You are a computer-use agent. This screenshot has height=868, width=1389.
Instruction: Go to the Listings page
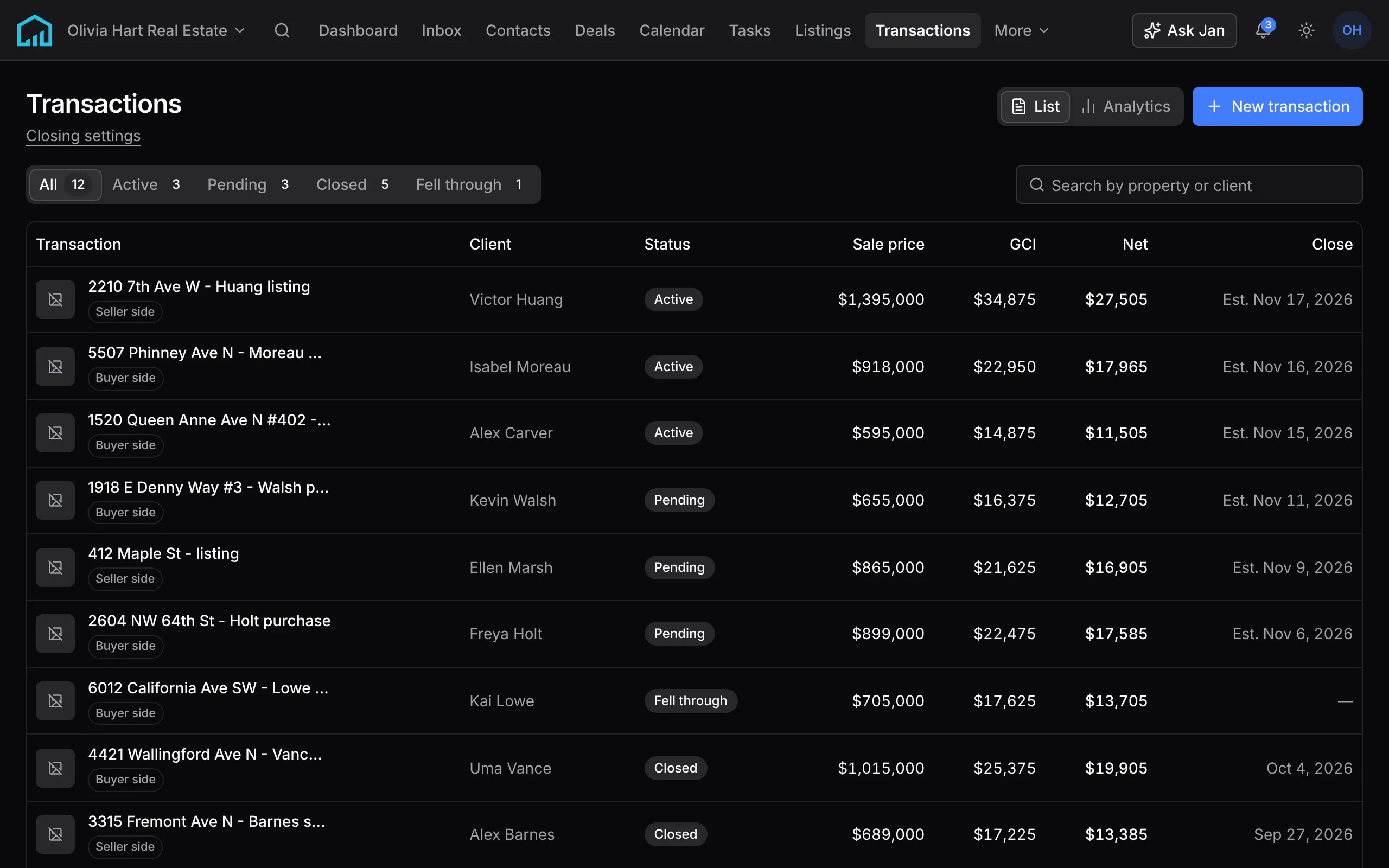(x=823, y=30)
